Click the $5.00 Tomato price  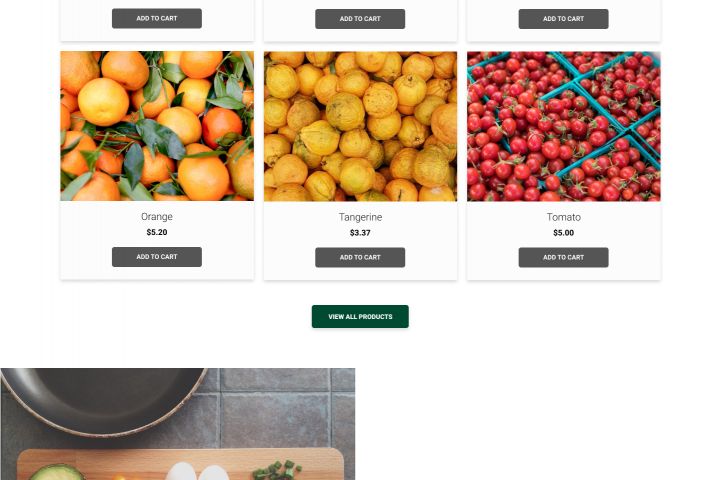click(563, 233)
